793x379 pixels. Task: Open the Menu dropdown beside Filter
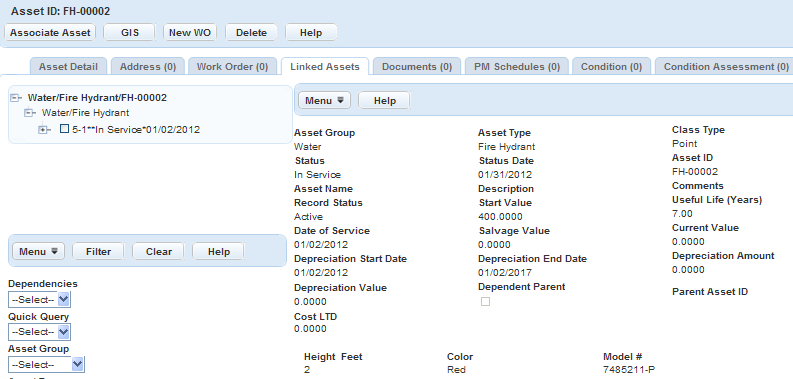[x=38, y=251]
